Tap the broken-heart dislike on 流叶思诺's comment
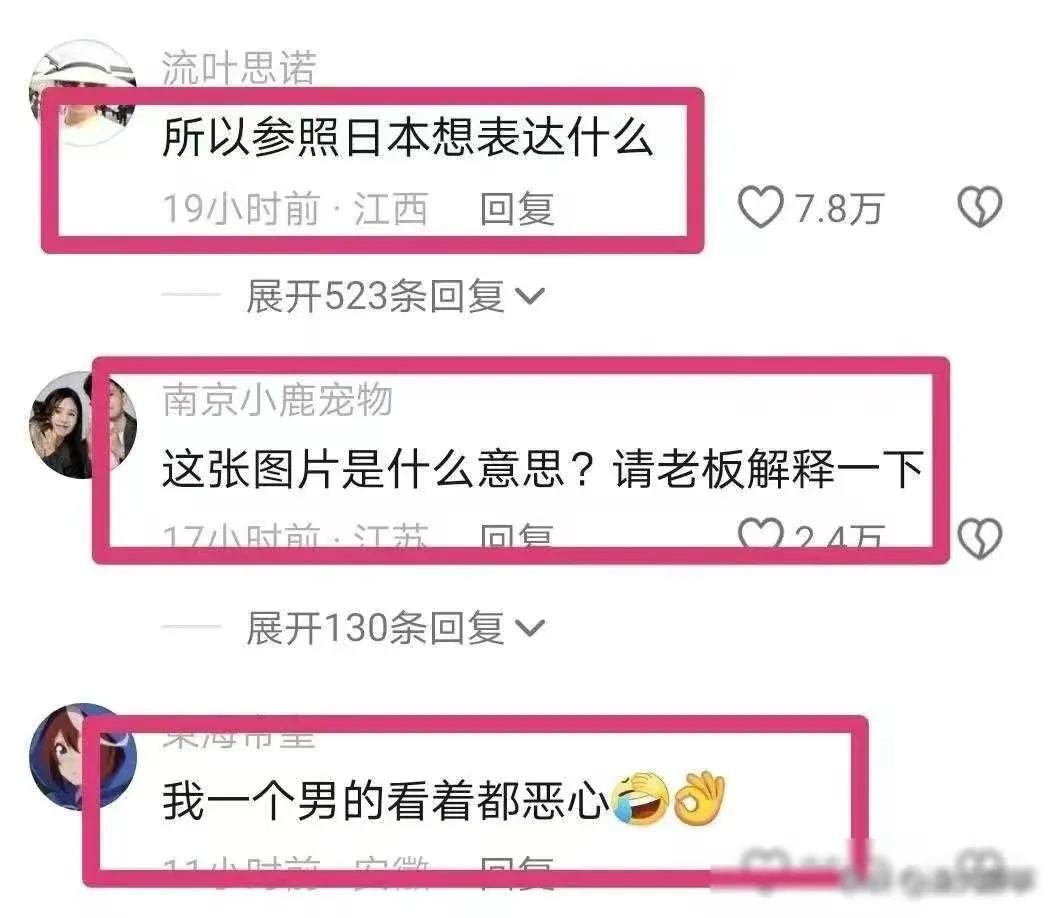The image size is (1060, 918). 980,207
